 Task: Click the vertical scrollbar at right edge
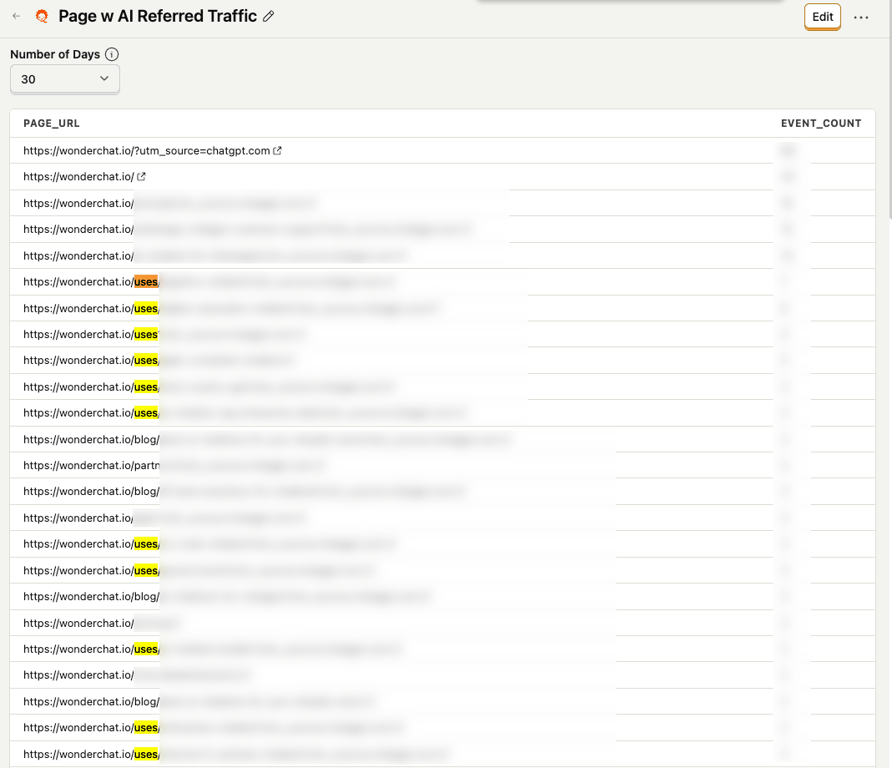889,111
